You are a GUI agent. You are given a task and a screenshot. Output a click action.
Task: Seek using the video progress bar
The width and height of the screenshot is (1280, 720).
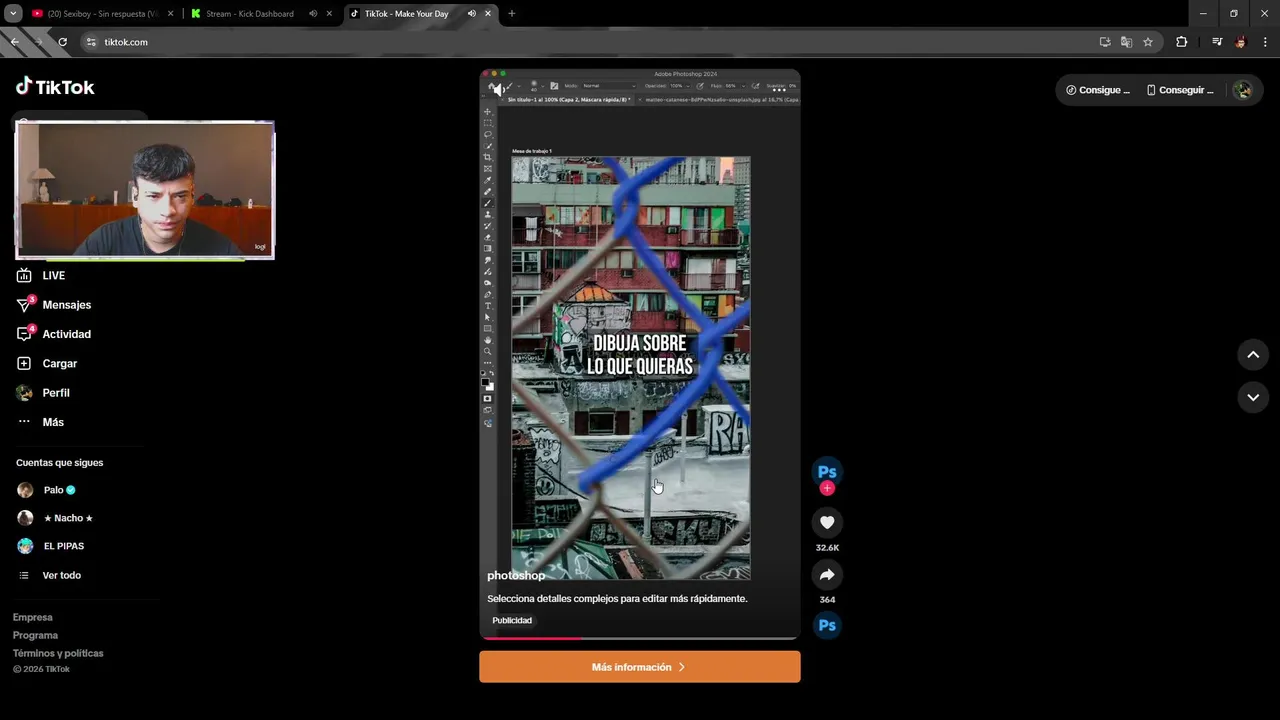pos(640,637)
